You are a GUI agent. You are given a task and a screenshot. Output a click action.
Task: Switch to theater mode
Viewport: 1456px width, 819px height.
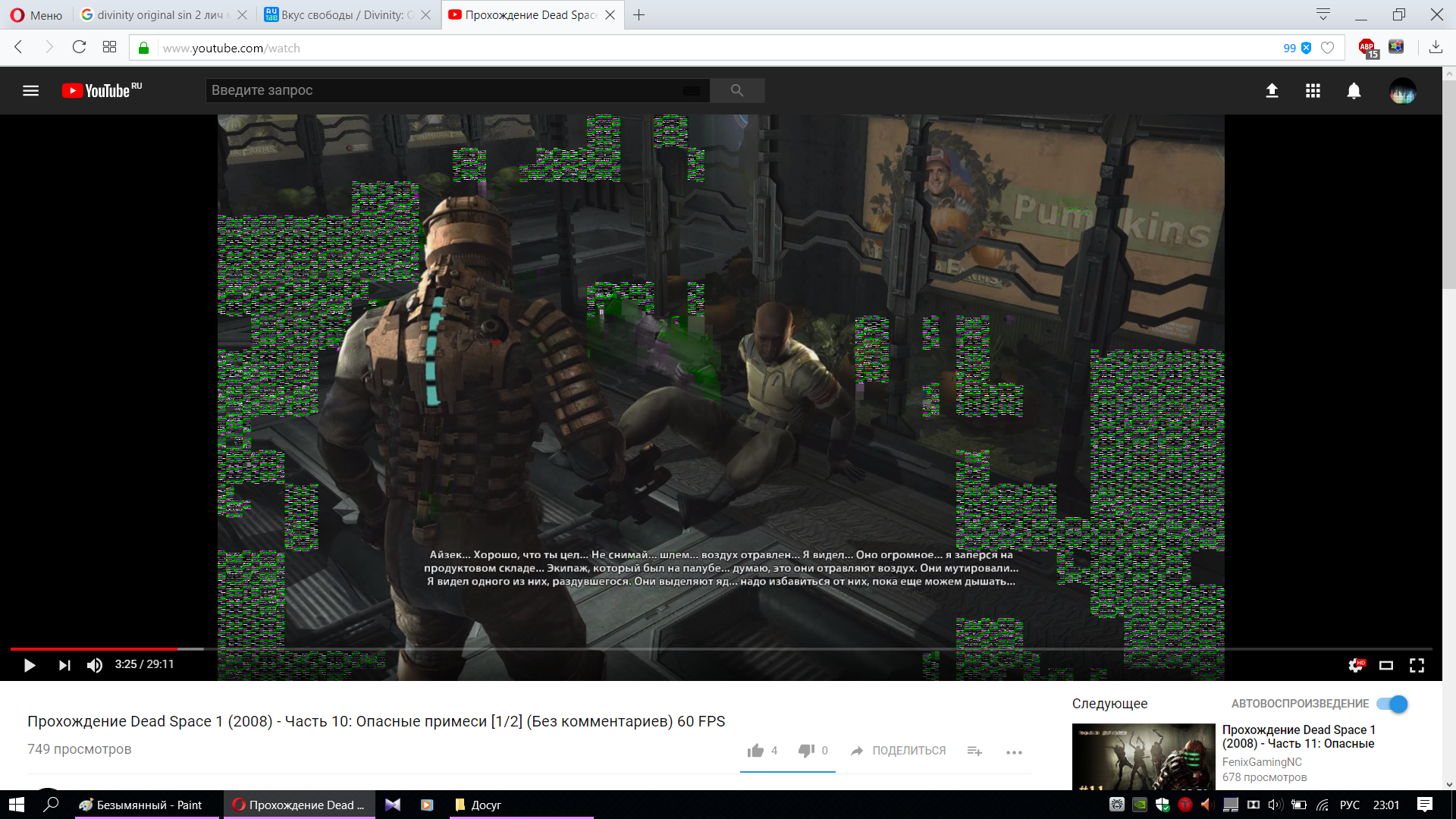tap(1386, 665)
